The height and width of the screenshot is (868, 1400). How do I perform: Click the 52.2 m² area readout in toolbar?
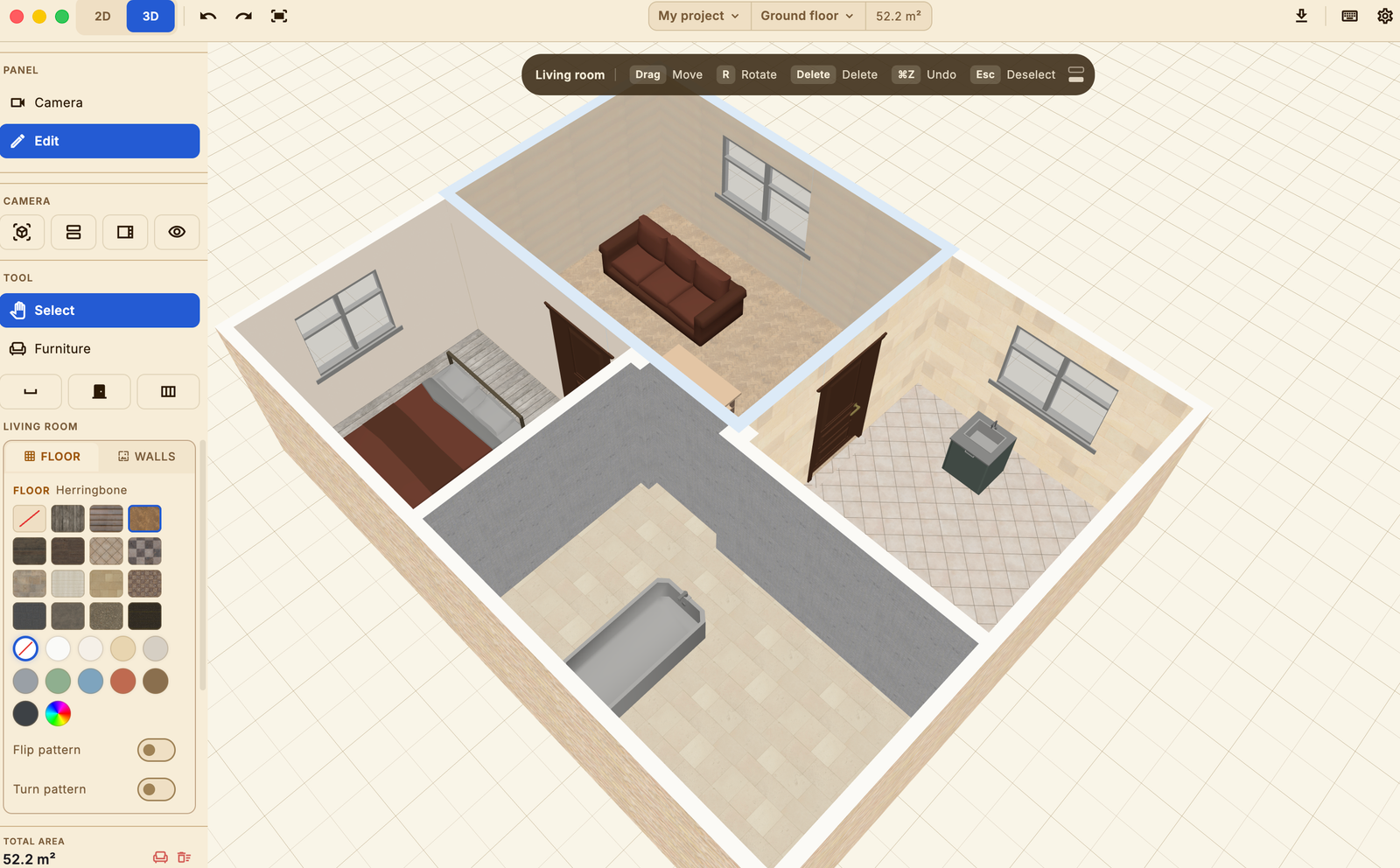pyautogui.click(x=899, y=16)
